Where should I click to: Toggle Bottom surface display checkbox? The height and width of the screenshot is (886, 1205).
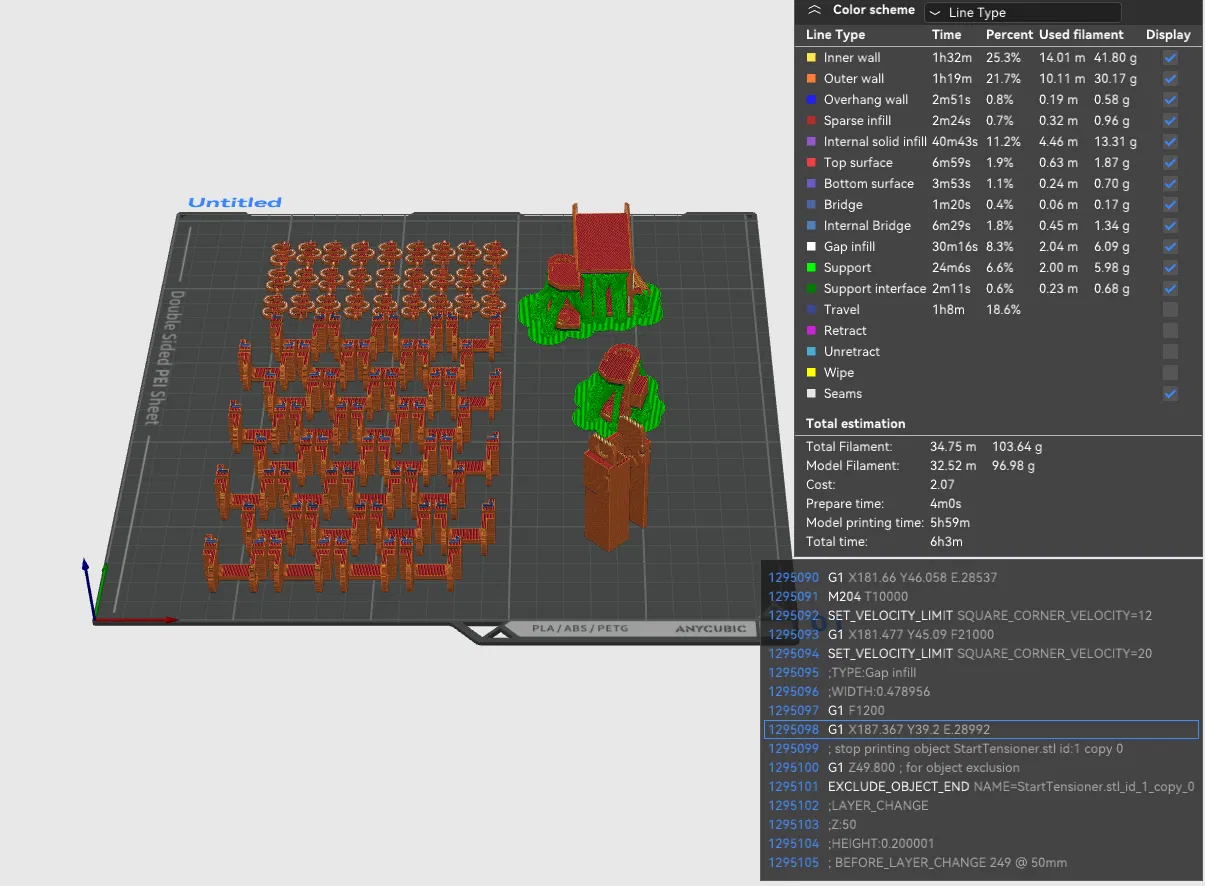tap(1170, 183)
